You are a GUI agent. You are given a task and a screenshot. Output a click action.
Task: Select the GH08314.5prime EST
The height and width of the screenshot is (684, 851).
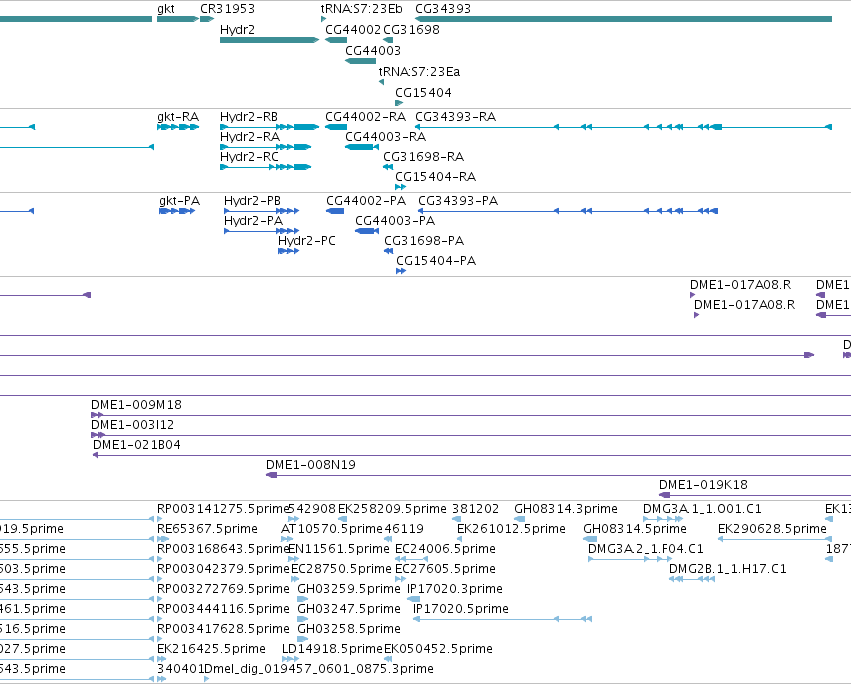coord(590,539)
